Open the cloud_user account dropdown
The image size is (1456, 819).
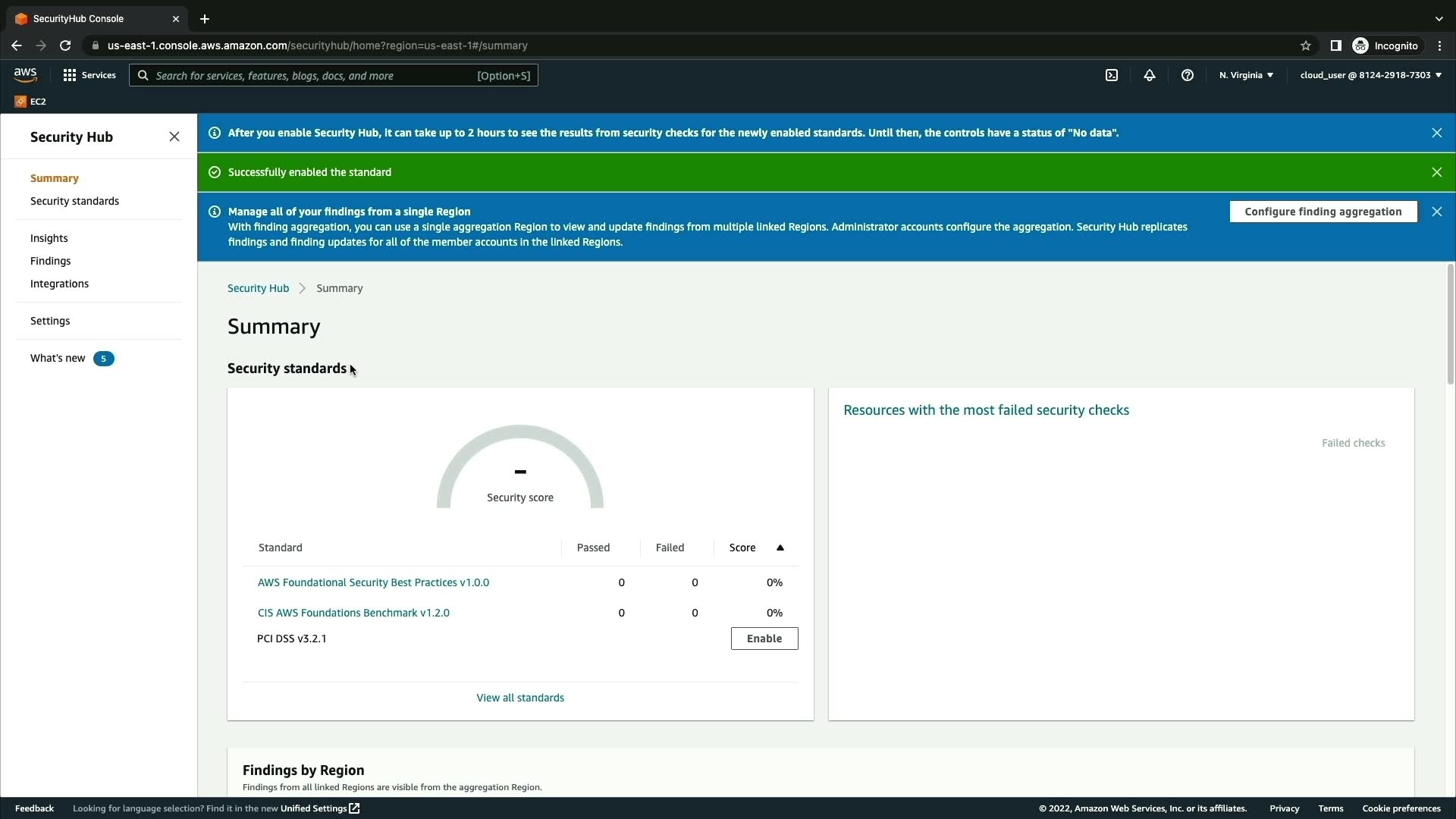coord(1370,75)
